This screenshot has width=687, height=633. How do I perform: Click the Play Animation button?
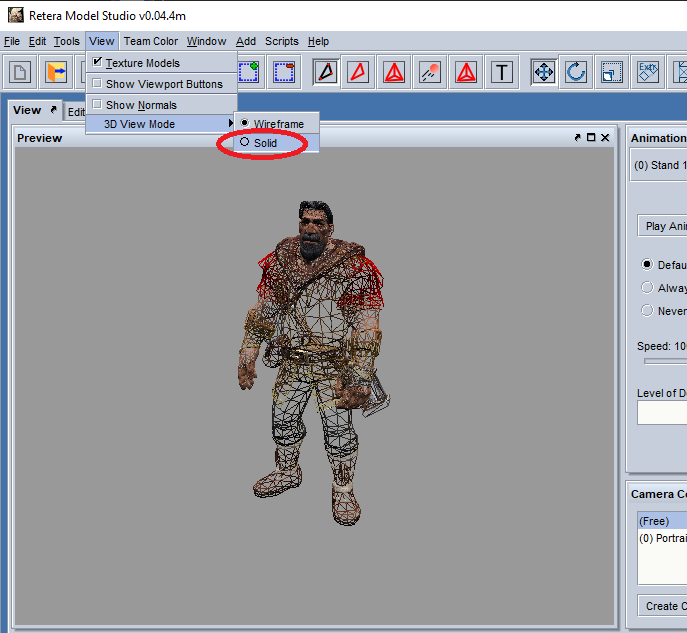pos(664,226)
